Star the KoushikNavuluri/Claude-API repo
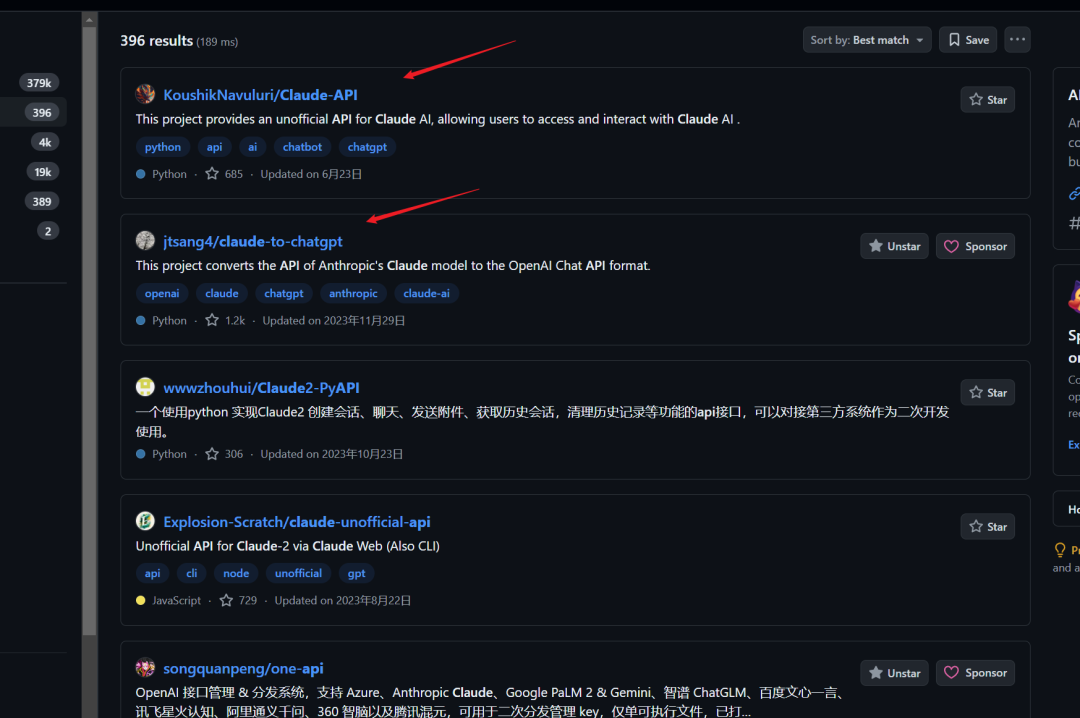The image size is (1080, 718). point(987,100)
